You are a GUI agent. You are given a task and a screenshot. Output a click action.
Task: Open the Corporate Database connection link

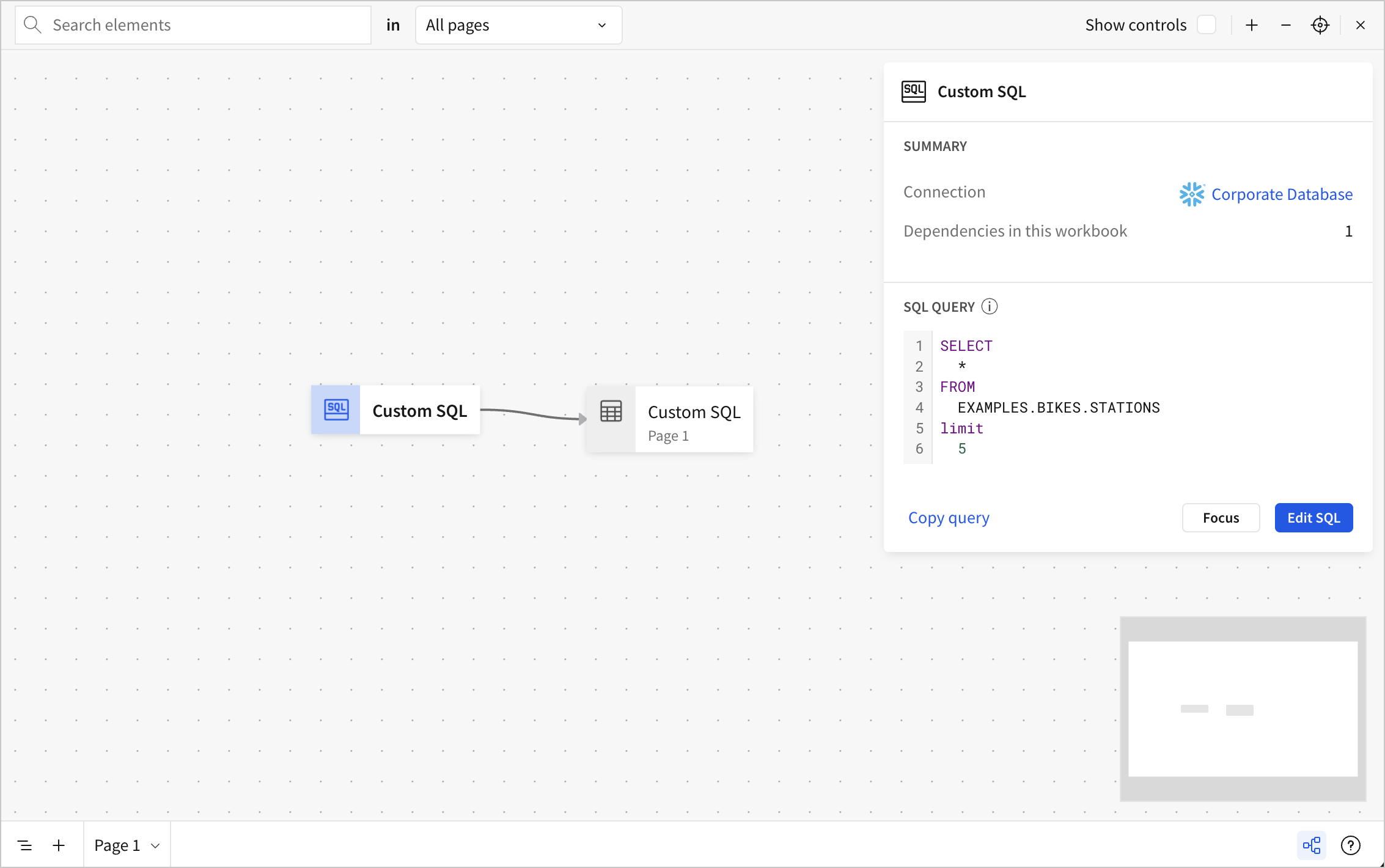coord(1281,194)
